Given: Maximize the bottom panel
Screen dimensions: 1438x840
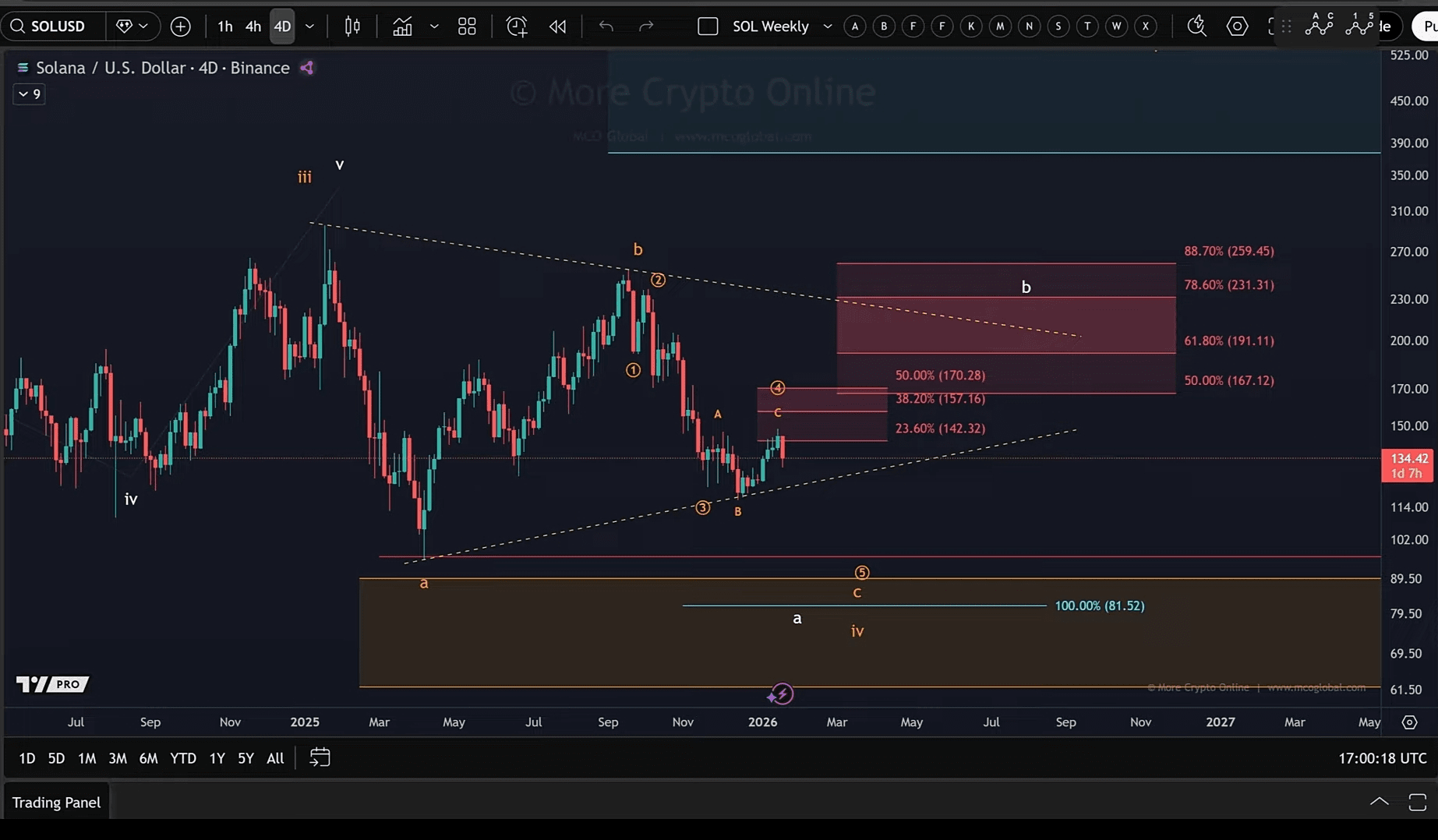Looking at the screenshot, I should click(1418, 802).
